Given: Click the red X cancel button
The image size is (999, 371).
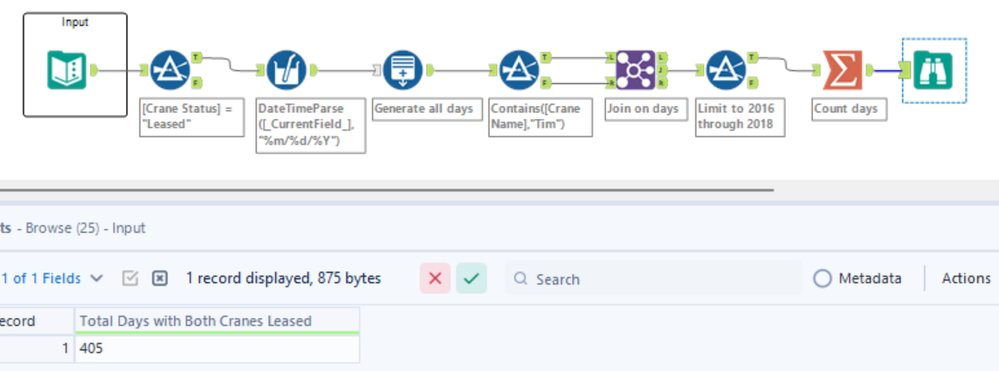Looking at the screenshot, I should [x=435, y=279].
